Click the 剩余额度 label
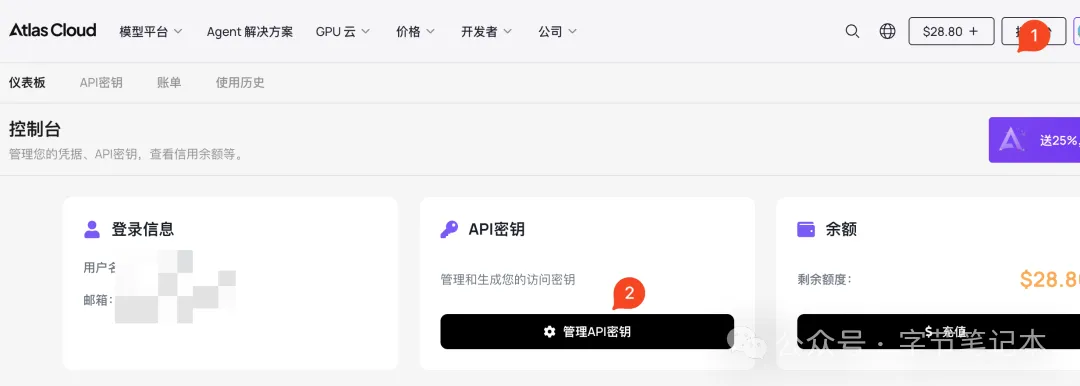This screenshot has width=1080, height=386. pos(824,280)
